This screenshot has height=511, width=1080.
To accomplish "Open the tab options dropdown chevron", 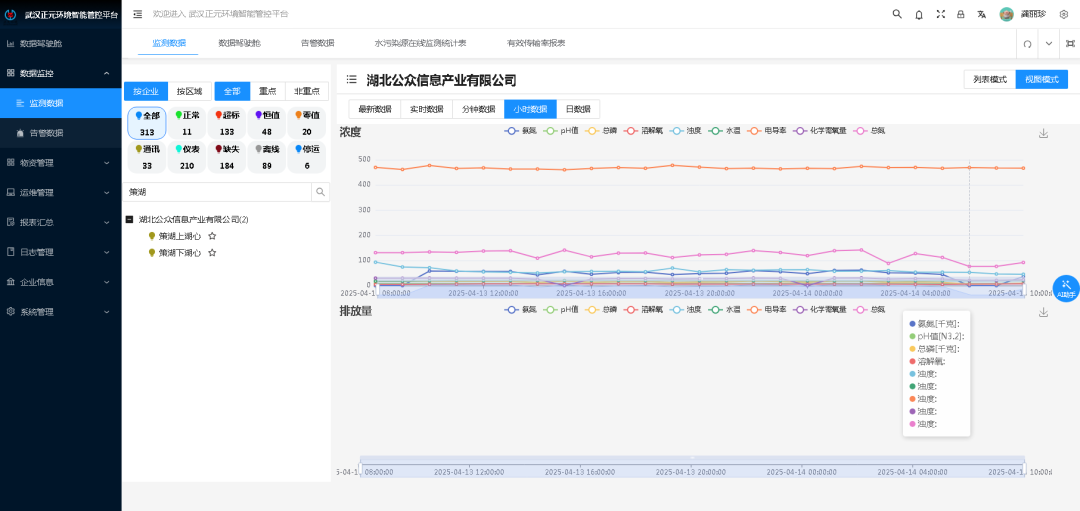I will 1048,44.
